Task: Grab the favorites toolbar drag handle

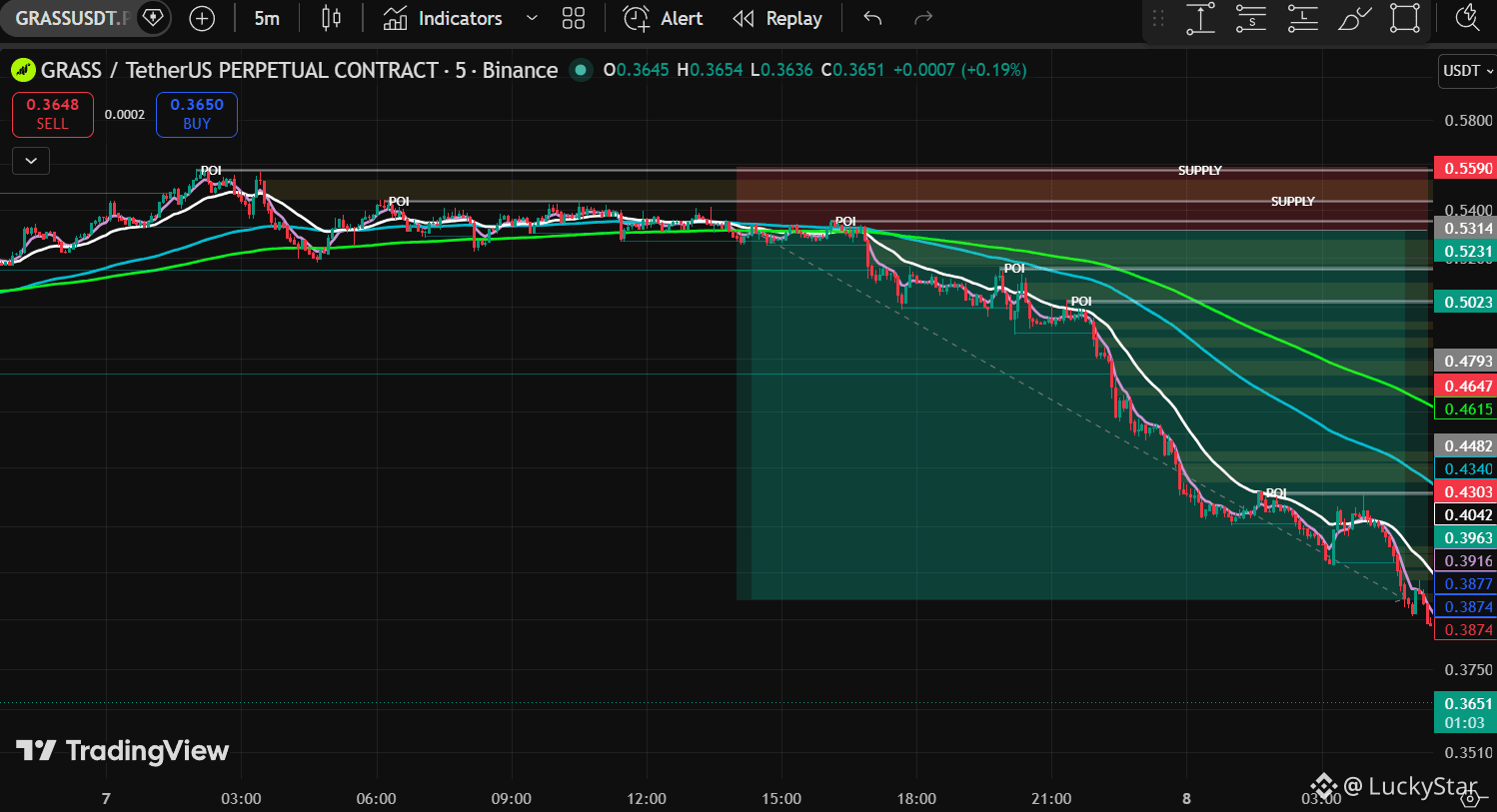Action: pyautogui.click(x=1158, y=18)
